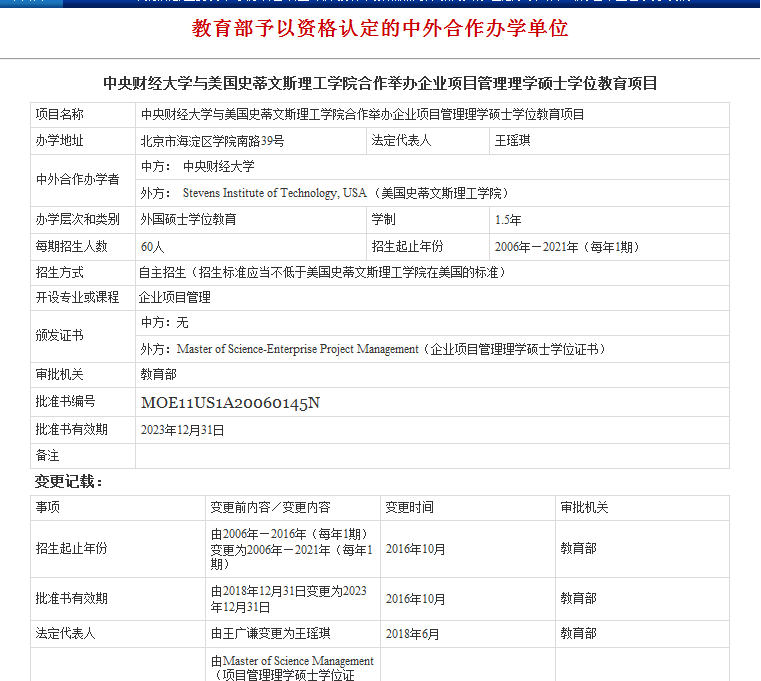Select the 自主招生 admission description text
The width and height of the screenshot is (761, 681).
(x=322, y=273)
